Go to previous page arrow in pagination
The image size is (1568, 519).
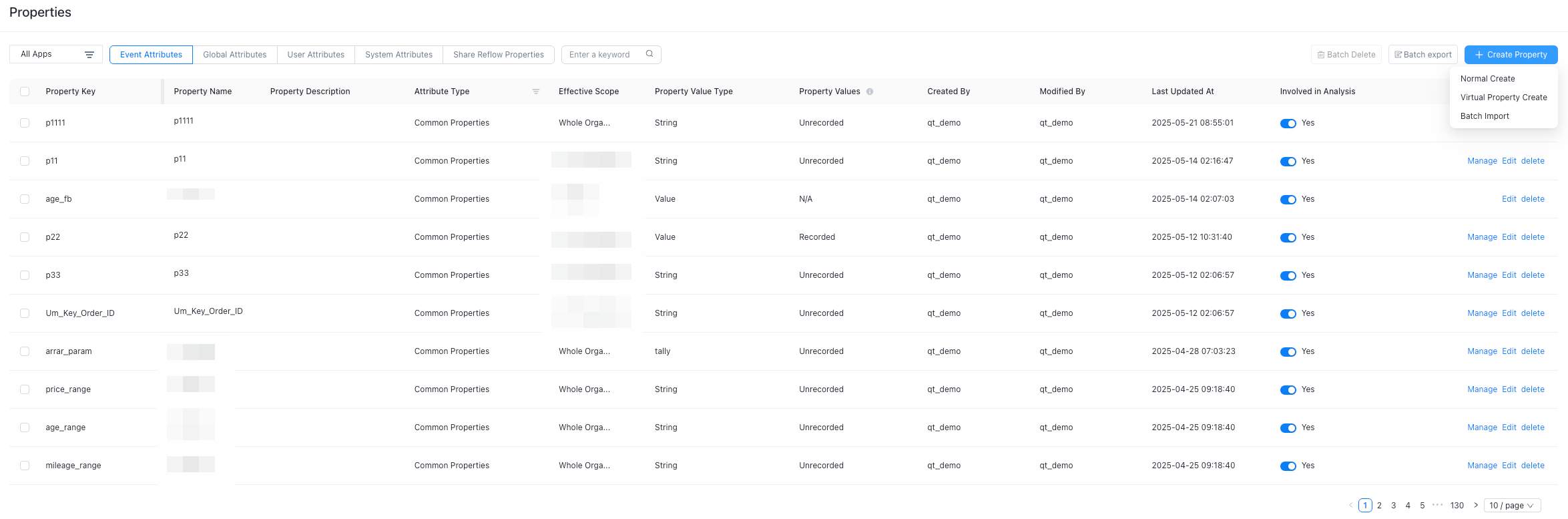[x=1350, y=506]
